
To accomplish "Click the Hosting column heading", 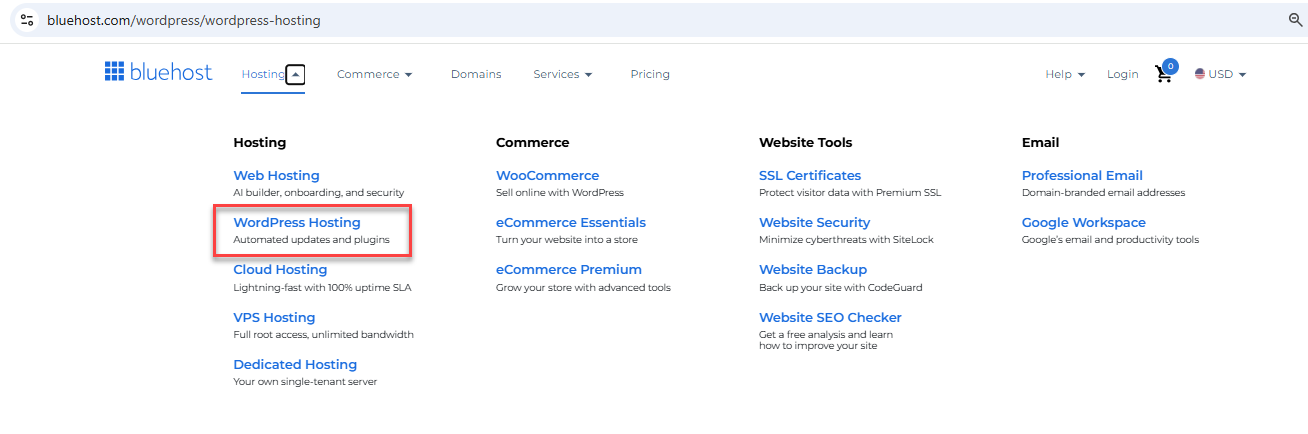I will coord(260,142).
